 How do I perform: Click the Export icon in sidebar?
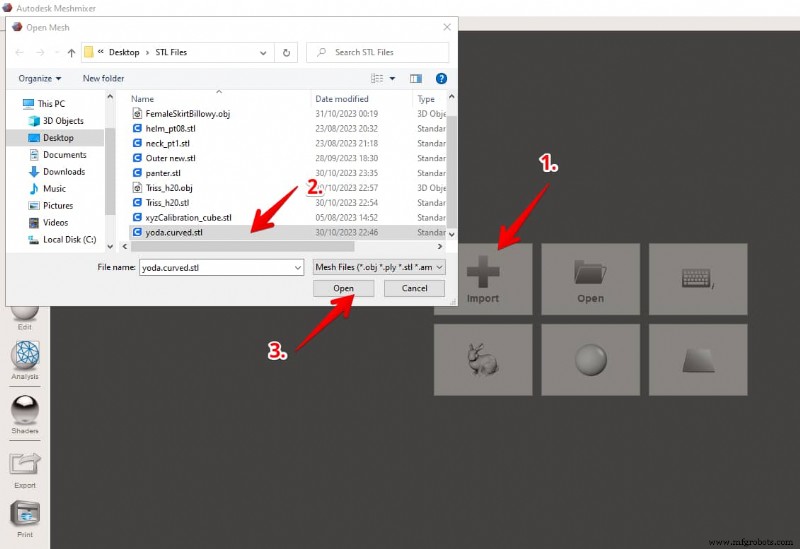[x=25, y=470]
